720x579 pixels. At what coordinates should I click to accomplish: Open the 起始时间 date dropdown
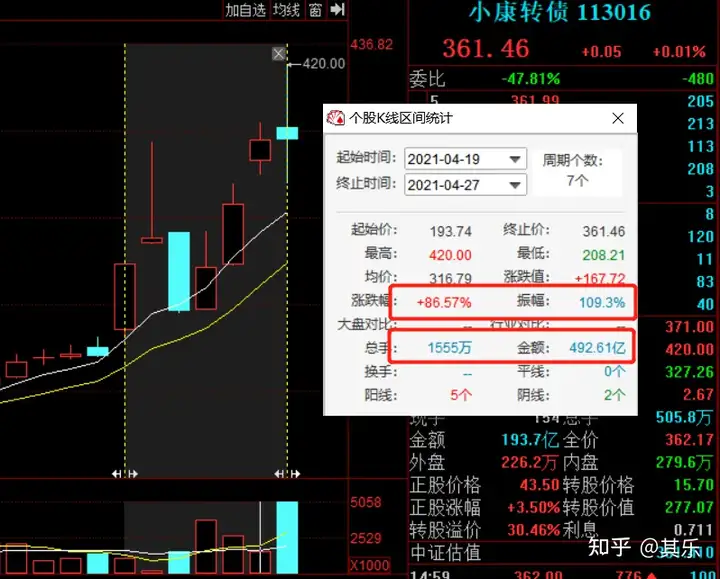(x=515, y=159)
